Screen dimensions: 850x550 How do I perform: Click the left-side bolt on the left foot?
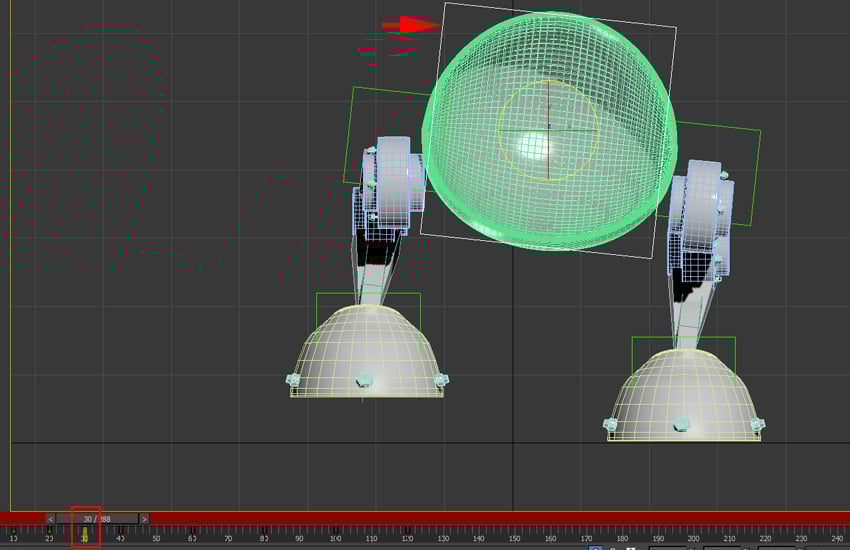(x=293, y=380)
